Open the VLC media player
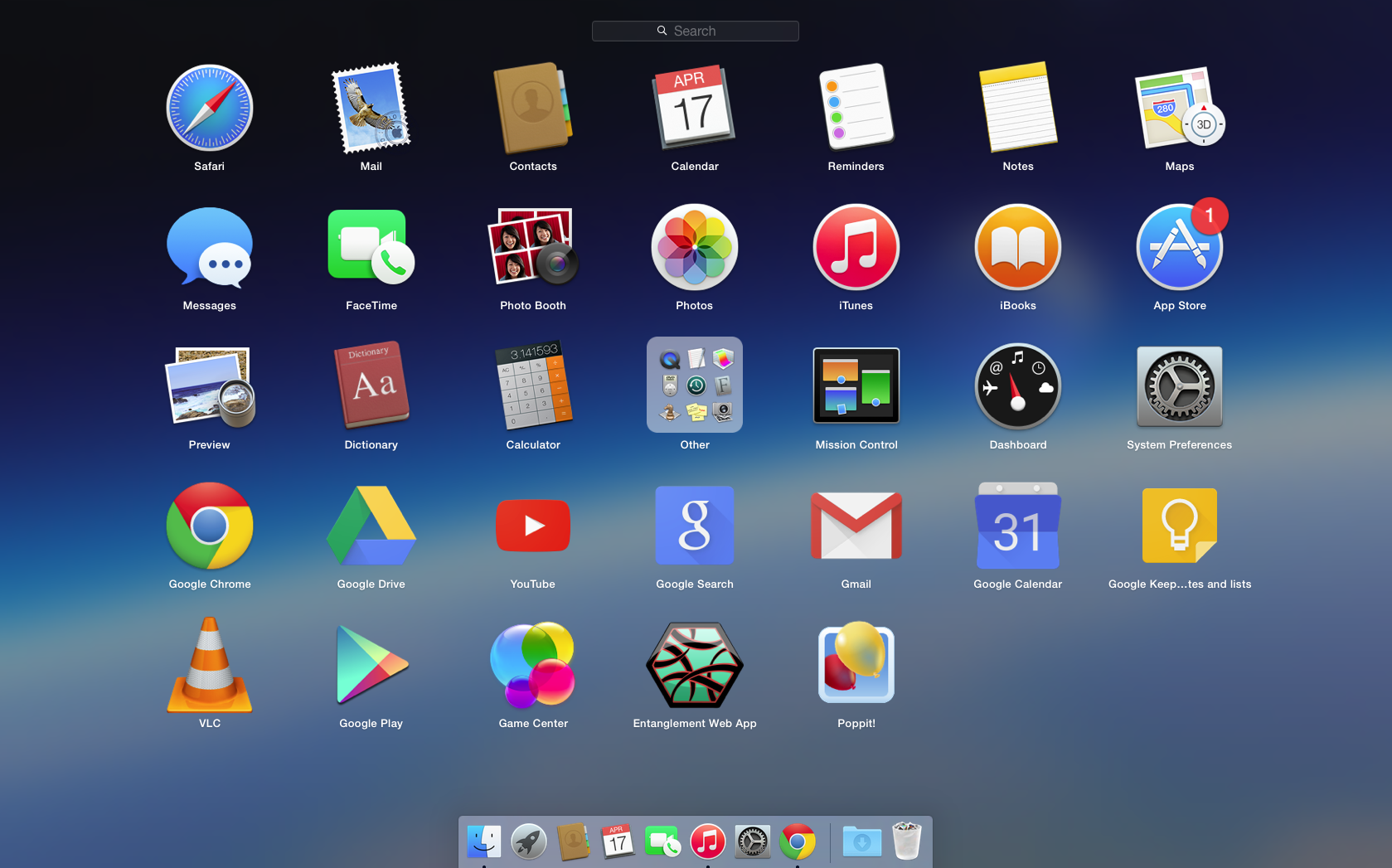The image size is (1392, 868). coord(210,665)
